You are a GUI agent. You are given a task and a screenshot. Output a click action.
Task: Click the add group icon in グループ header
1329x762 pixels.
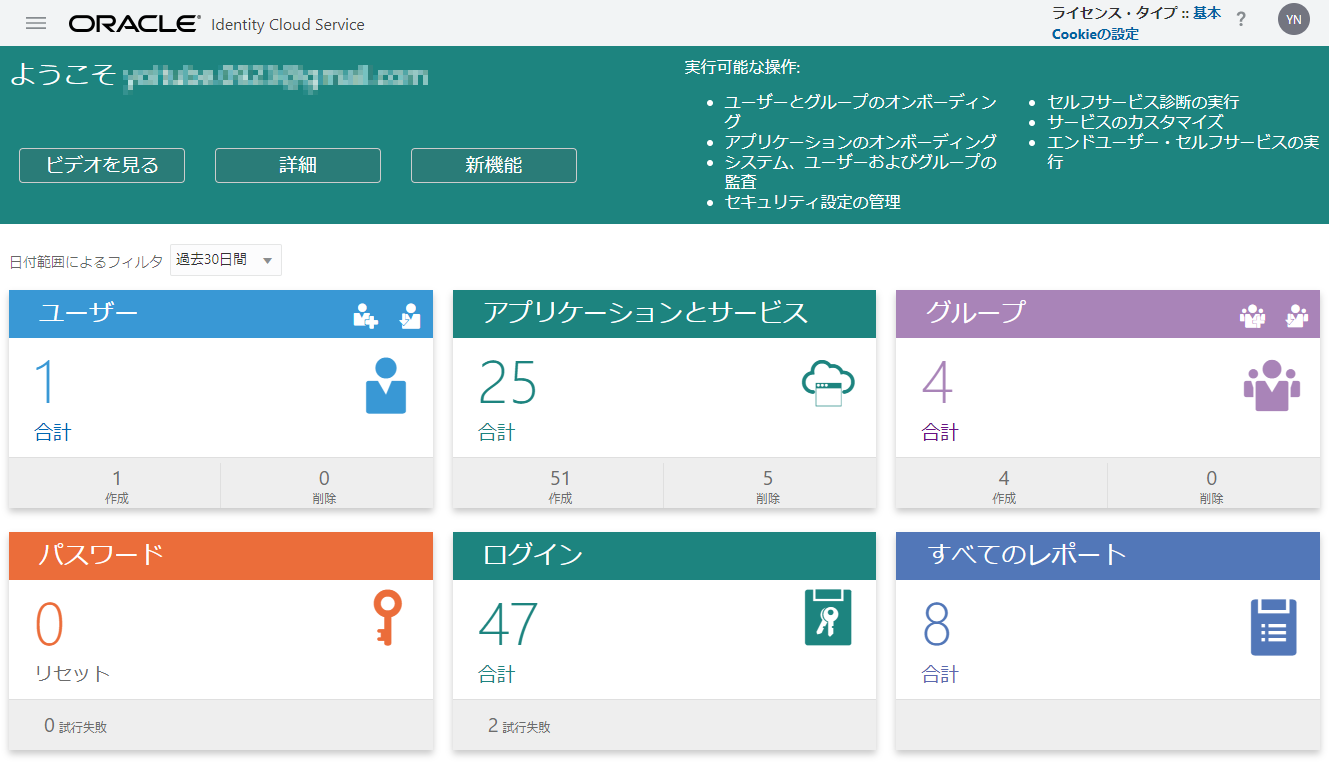1252,316
